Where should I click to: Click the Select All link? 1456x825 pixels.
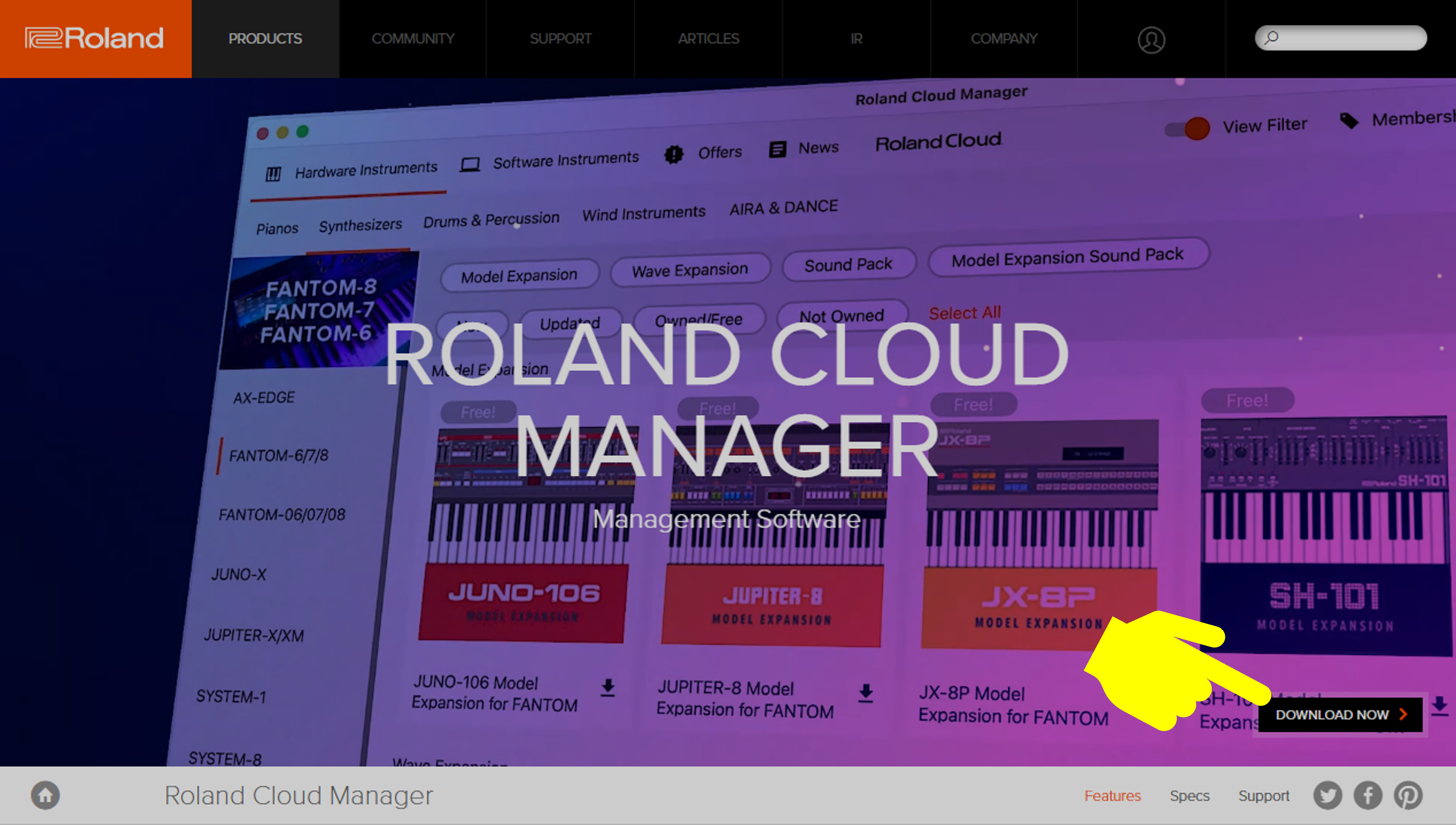pyautogui.click(x=965, y=312)
